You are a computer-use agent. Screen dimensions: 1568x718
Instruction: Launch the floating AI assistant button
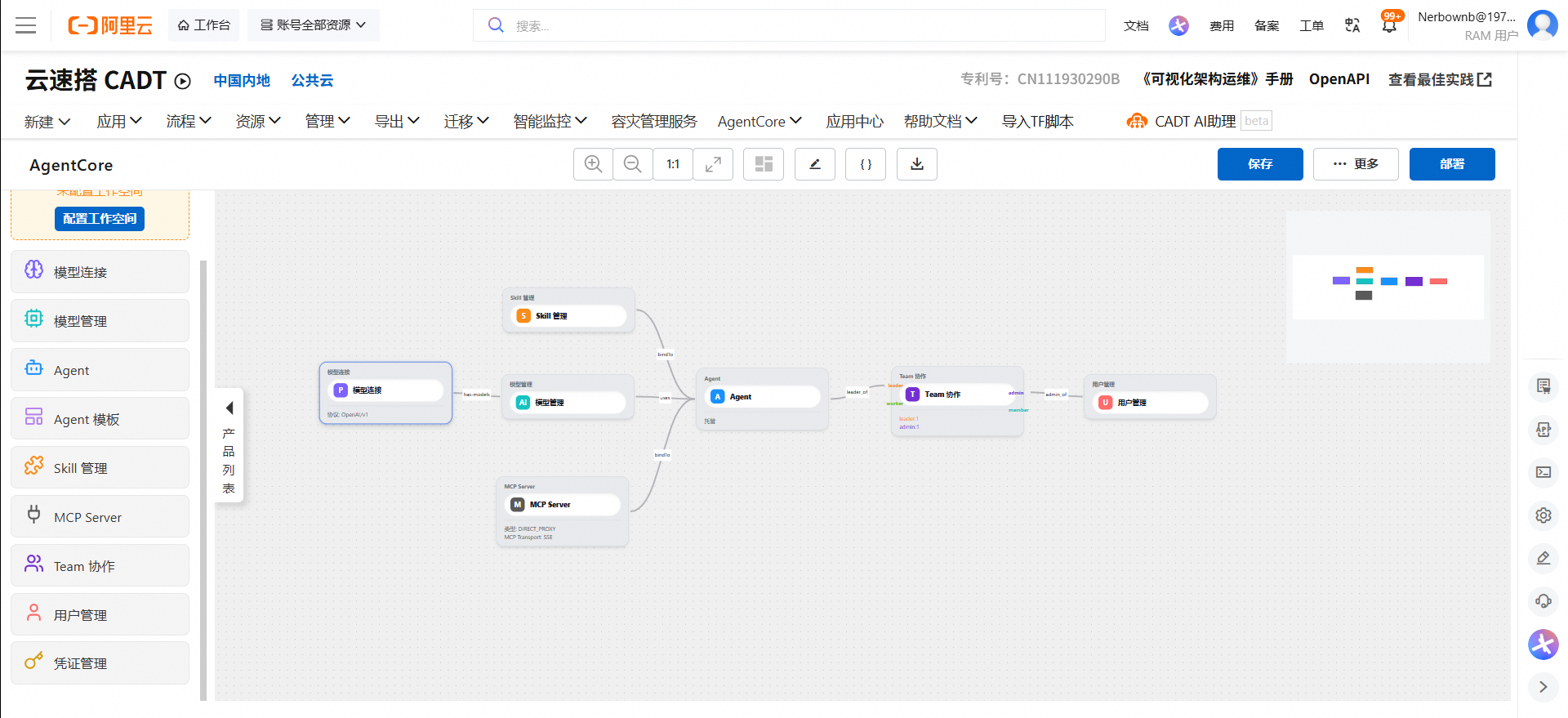point(1543,644)
